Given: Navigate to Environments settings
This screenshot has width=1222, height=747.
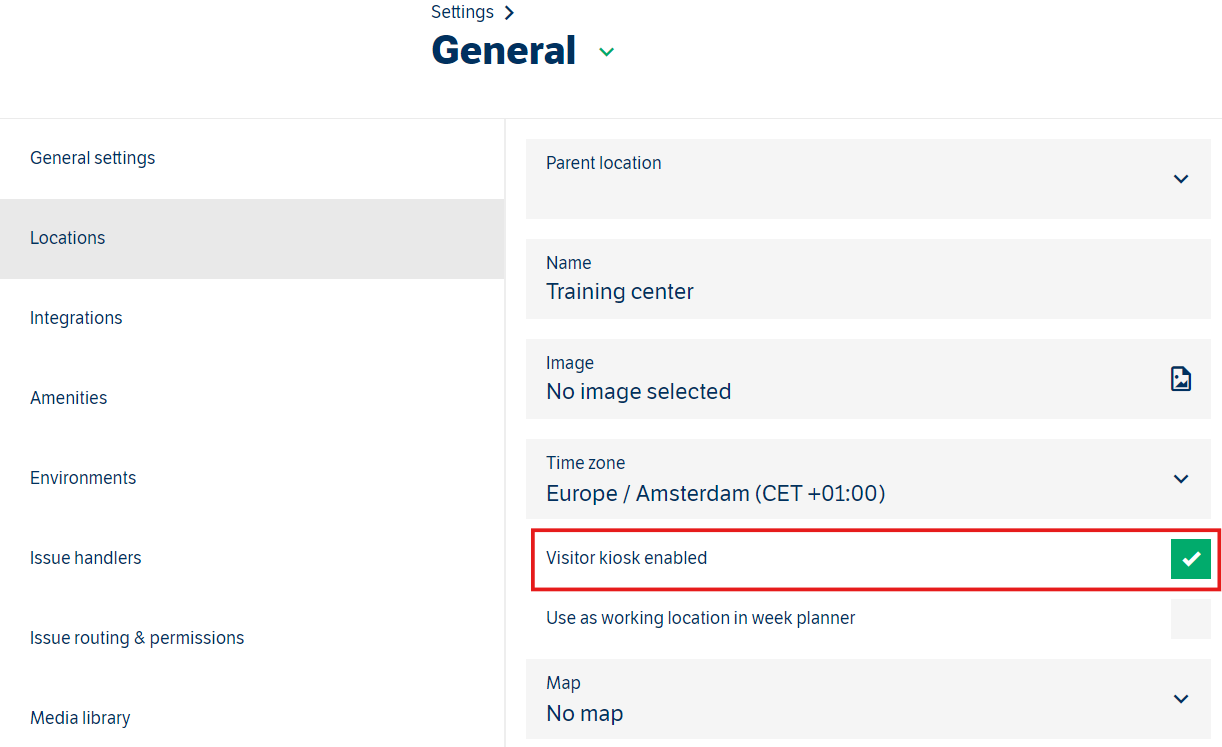Looking at the screenshot, I should (x=83, y=478).
